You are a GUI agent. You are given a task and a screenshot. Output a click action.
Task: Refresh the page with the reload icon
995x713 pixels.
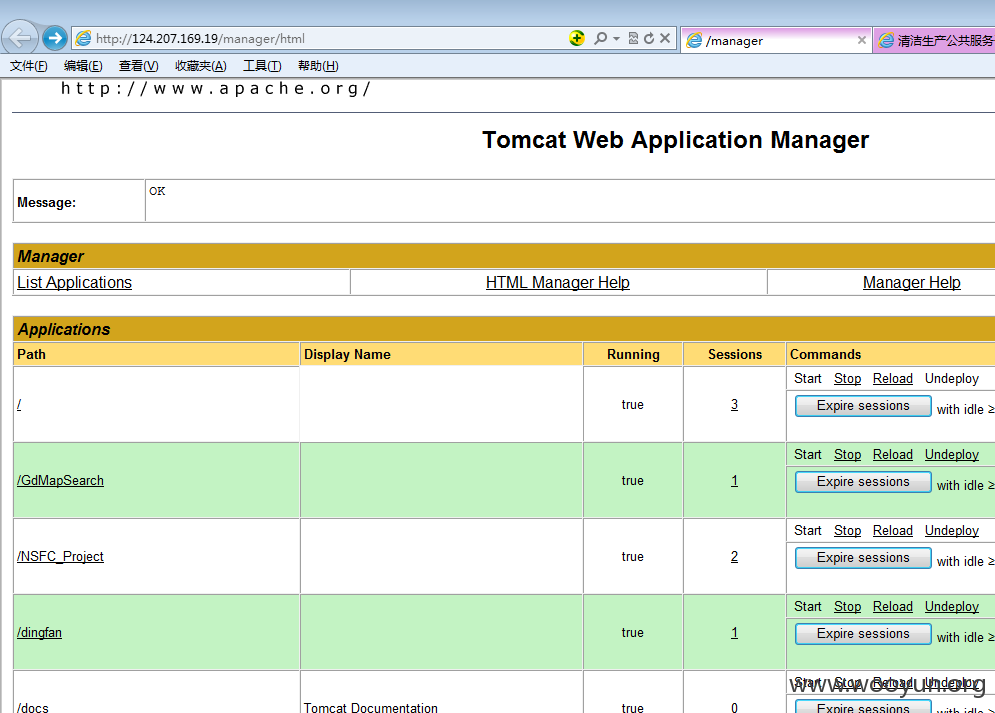[x=649, y=39]
